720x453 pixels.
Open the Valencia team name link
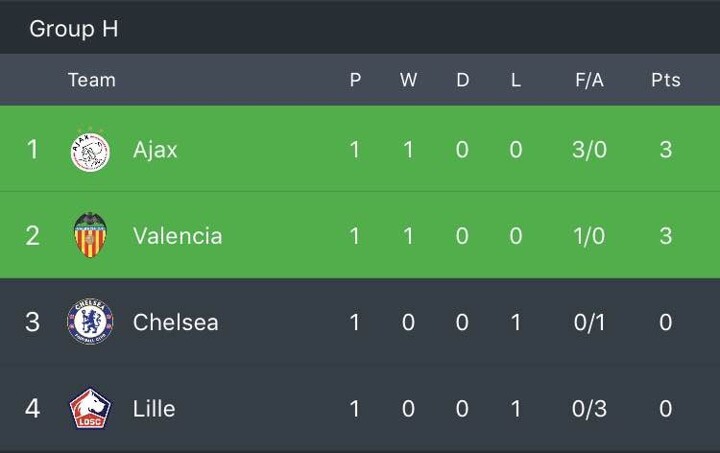[177, 236]
